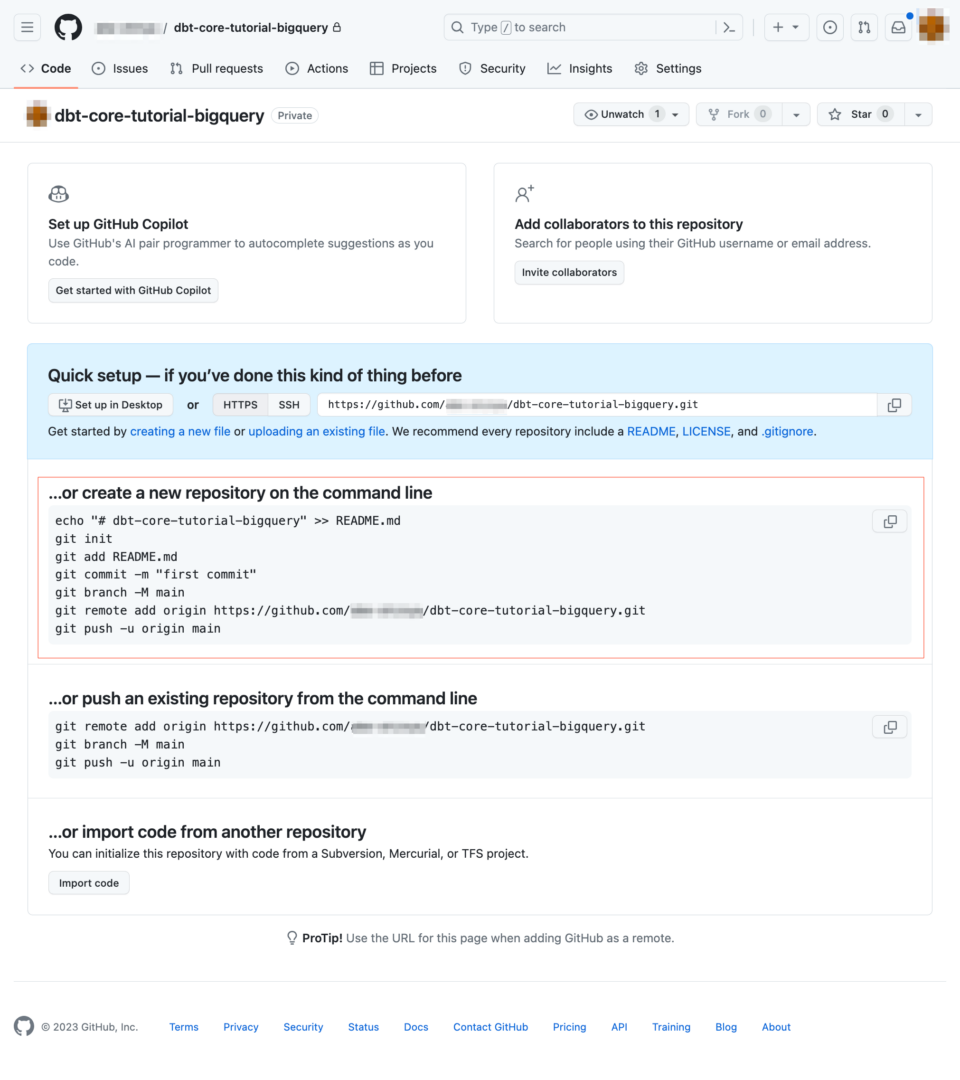Open your pull requests via the header icon
The image size is (960, 1080).
863,27
